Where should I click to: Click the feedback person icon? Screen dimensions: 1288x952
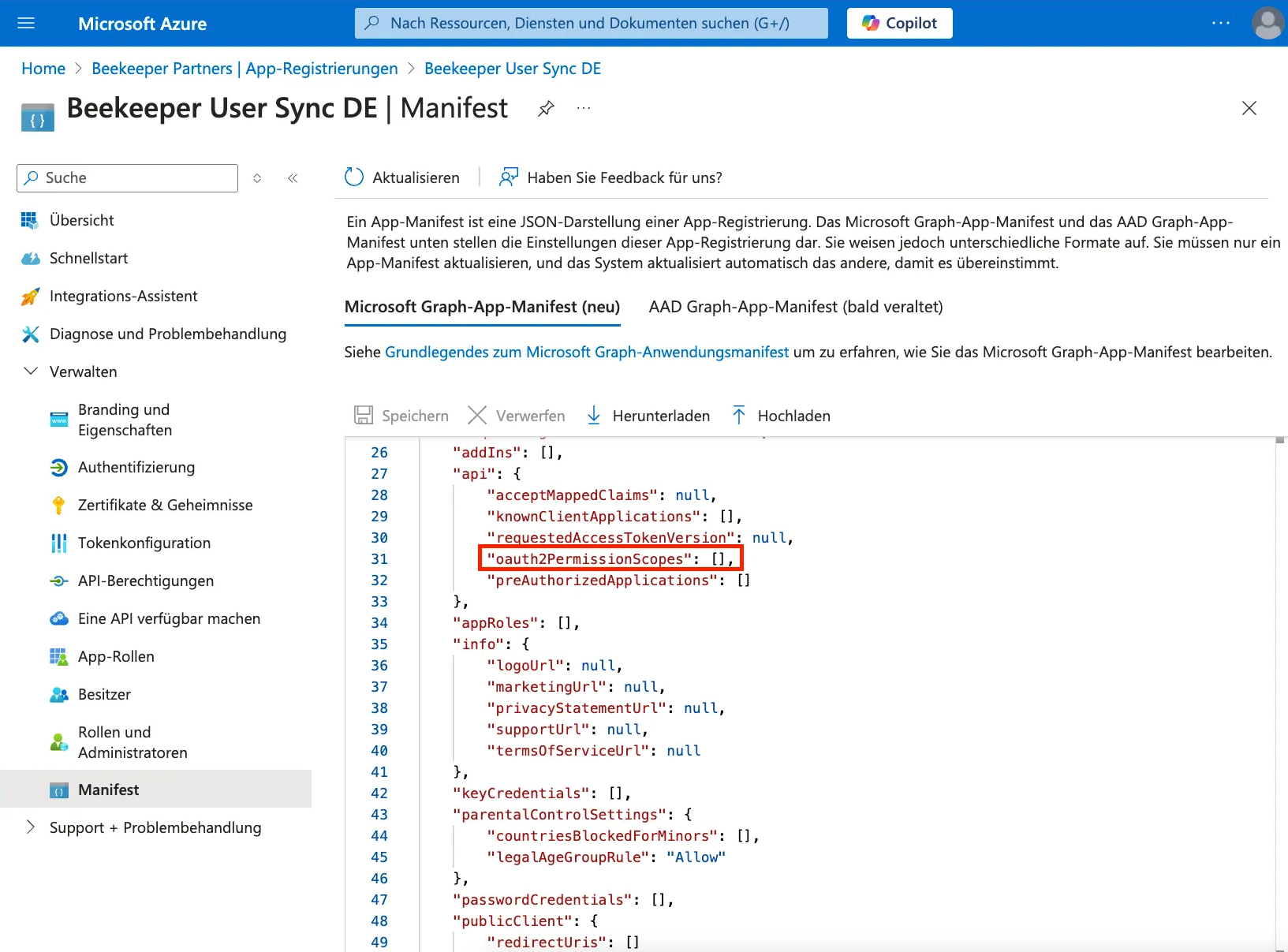tap(509, 177)
